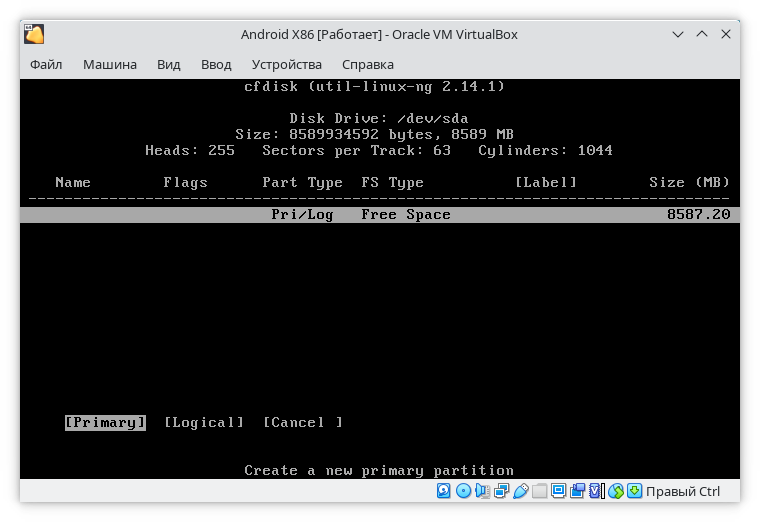Open the Файл menu

[46, 65]
